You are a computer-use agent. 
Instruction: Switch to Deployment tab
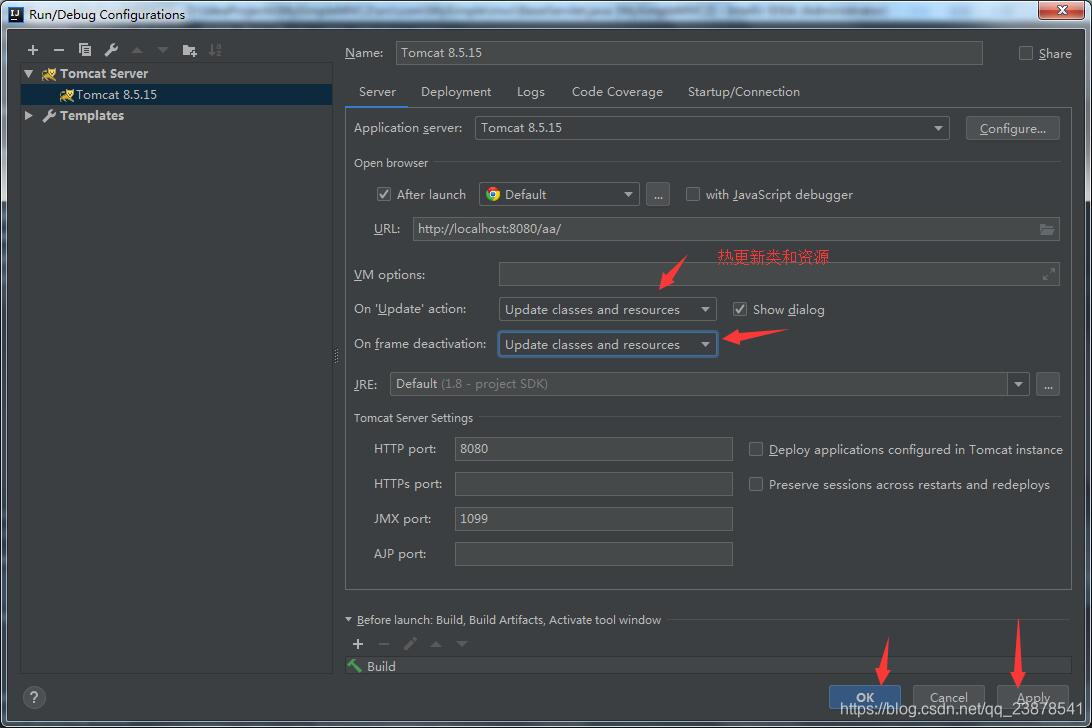click(x=455, y=92)
